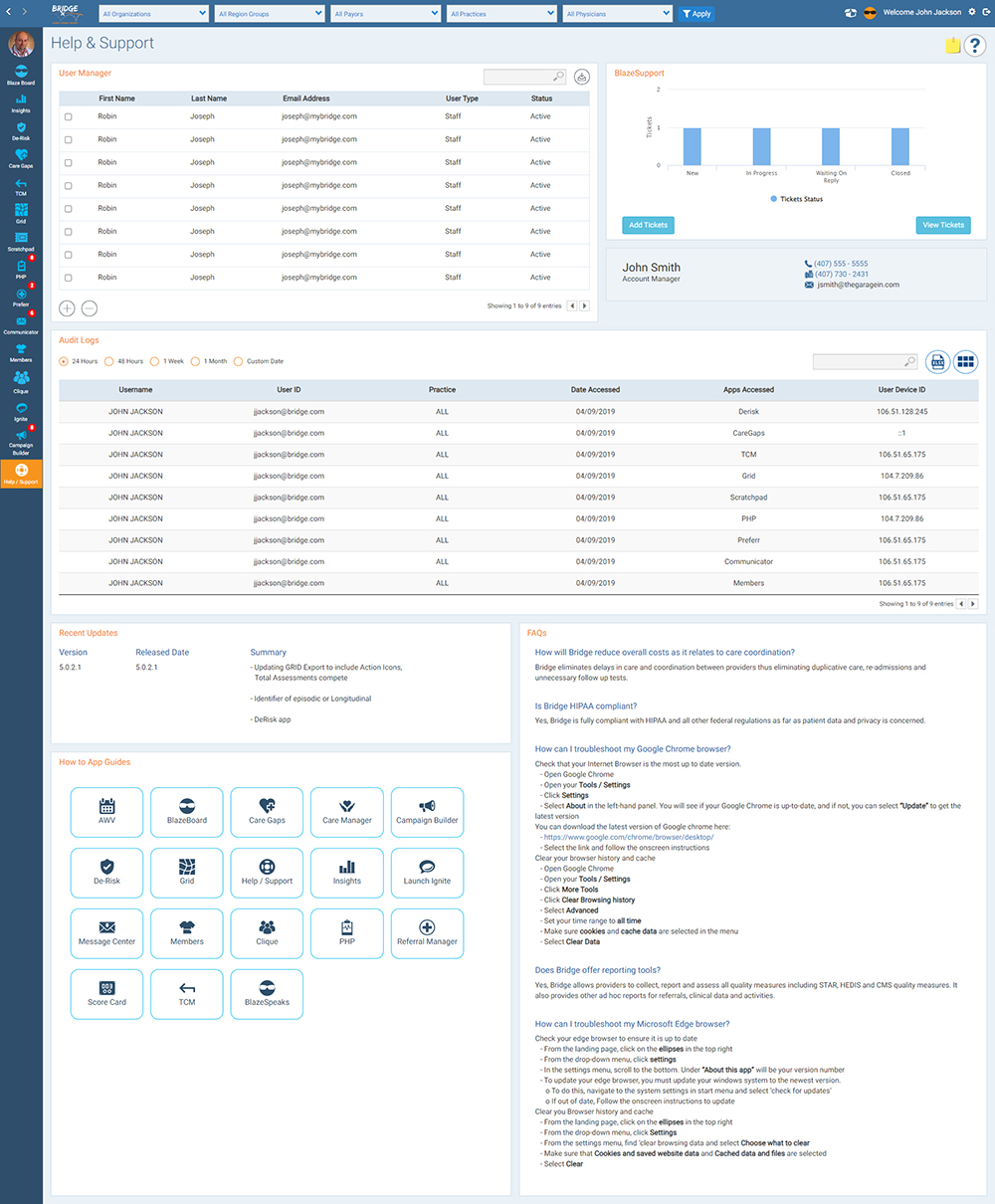The width and height of the screenshot is (995, 1204).
Task: Click the back arrow in top bar
Action: [10, 12]
